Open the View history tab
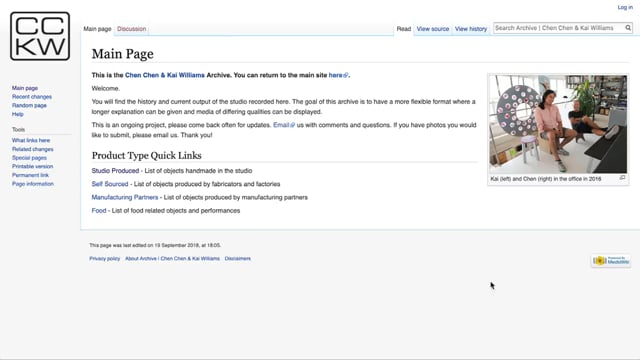The image size is (640, 360). (x=471, y=29)
